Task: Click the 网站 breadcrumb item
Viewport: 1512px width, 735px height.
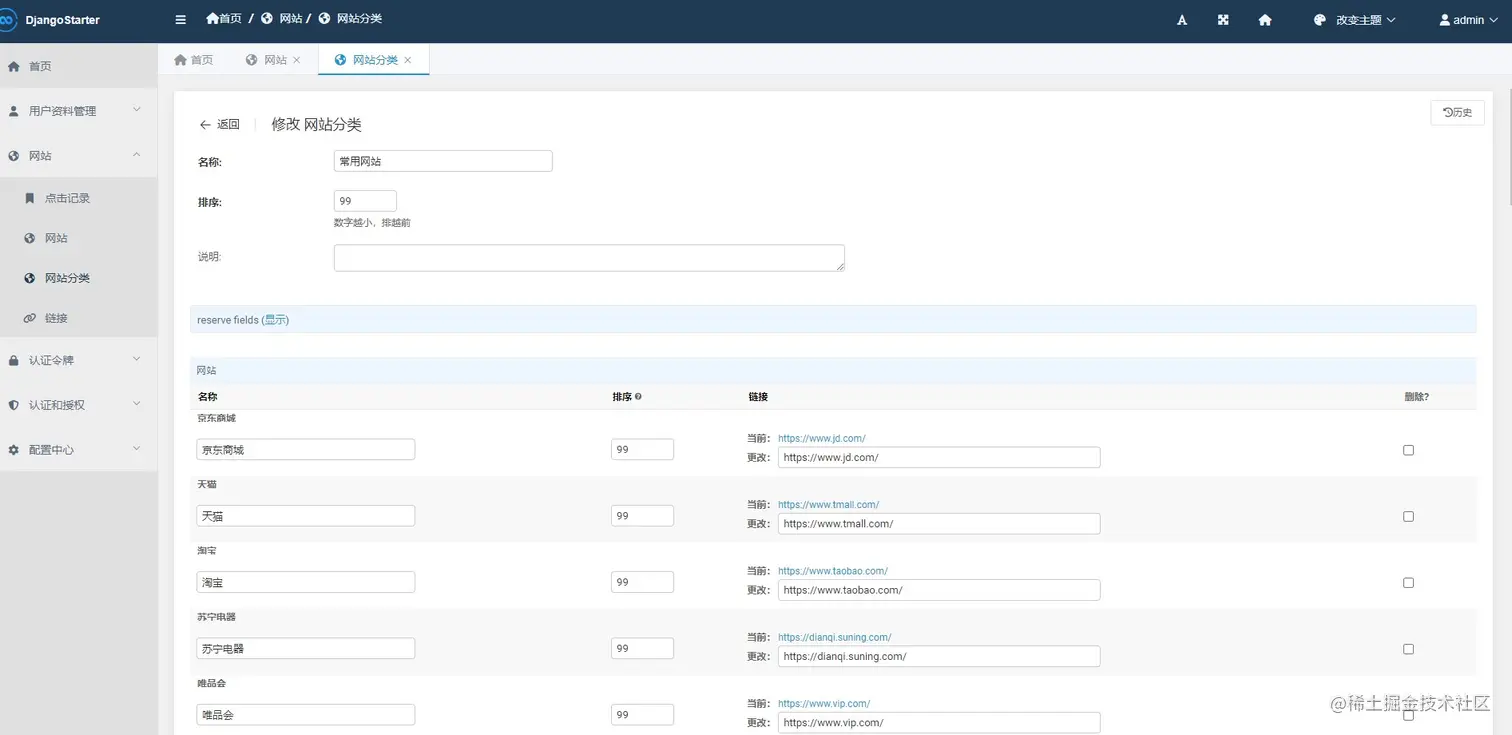Action: pyautogui.click(x=281, y=18)
